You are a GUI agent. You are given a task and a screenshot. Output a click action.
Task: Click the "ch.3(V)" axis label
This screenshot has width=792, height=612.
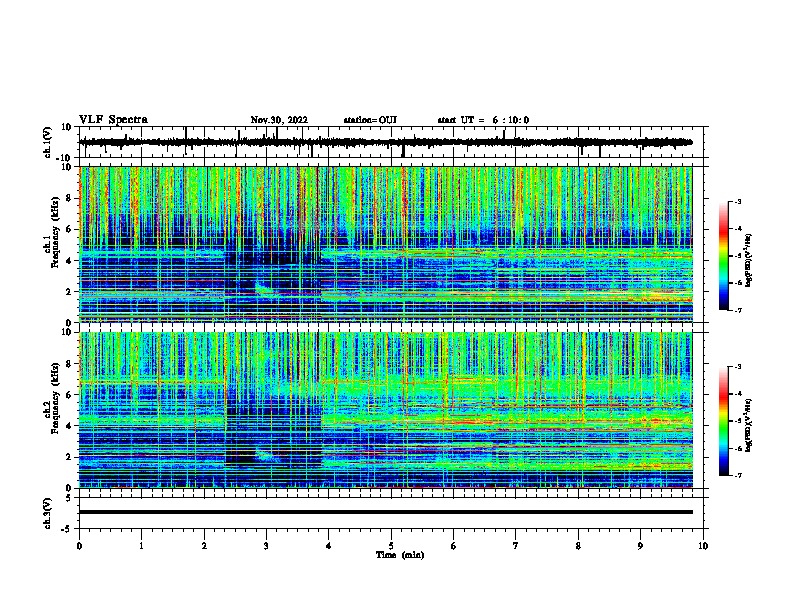point(48,513)
